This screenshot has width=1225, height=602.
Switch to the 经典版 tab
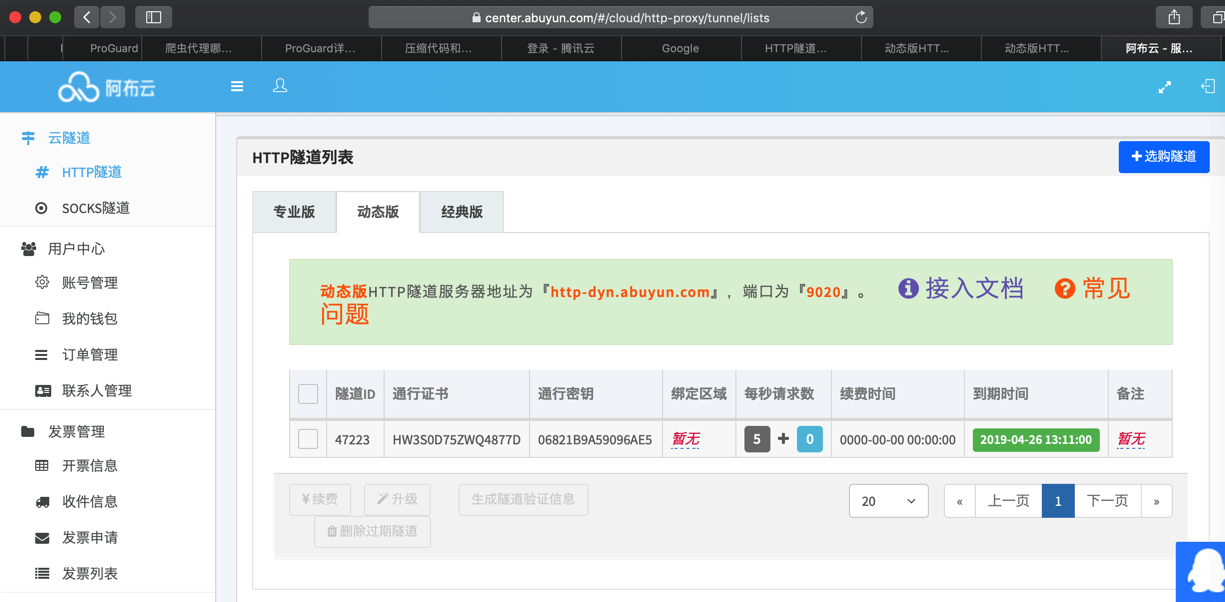coord(462,212)
